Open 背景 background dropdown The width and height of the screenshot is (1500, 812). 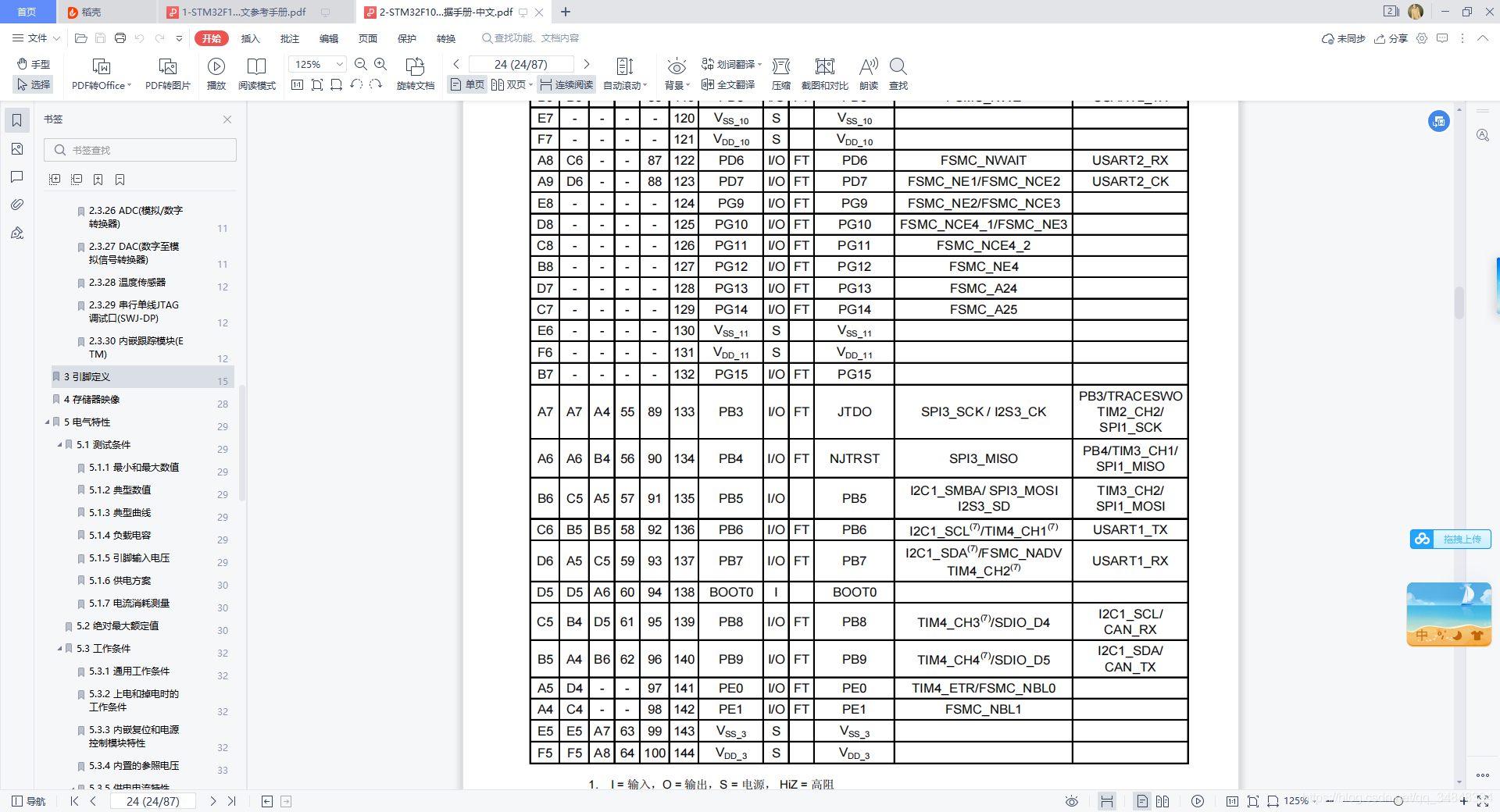[x=677, y=74]
